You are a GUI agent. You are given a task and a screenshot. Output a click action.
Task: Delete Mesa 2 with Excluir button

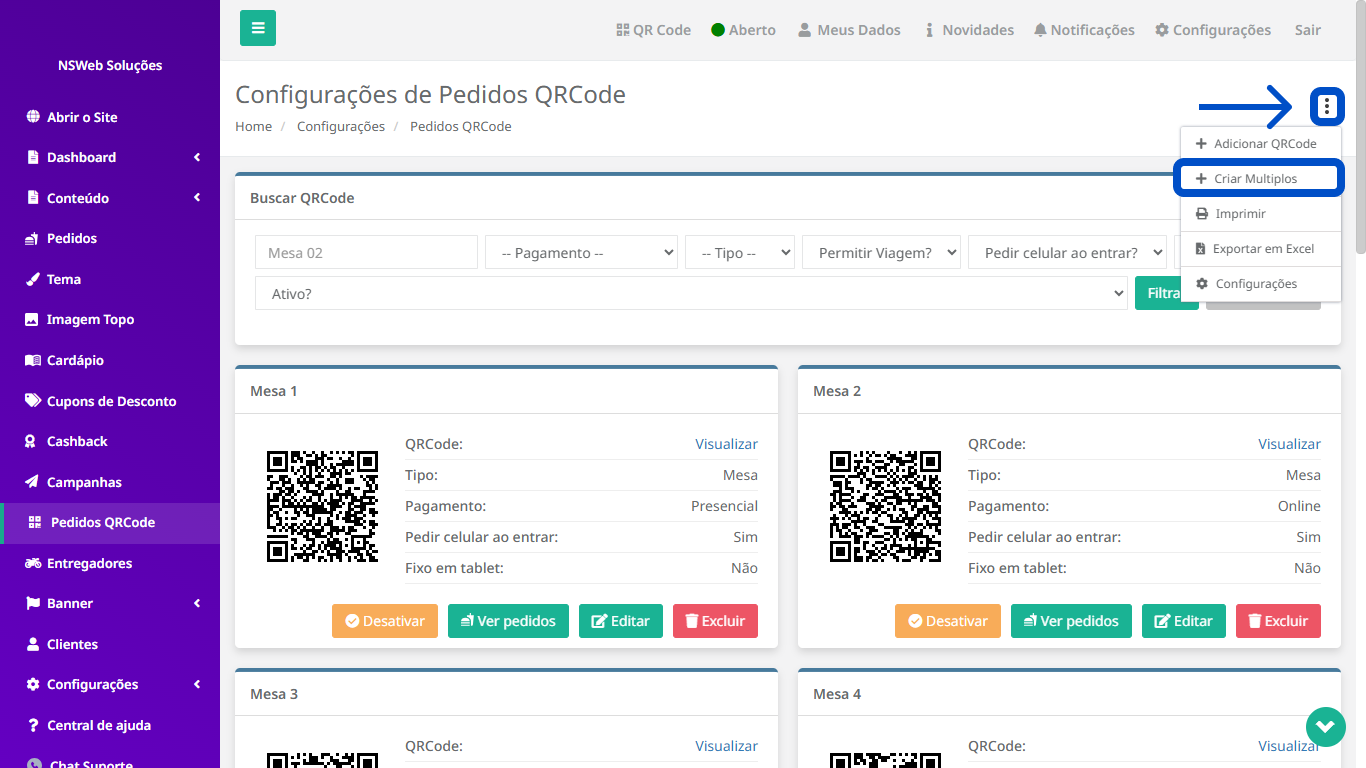click(x=1278, y=621)
